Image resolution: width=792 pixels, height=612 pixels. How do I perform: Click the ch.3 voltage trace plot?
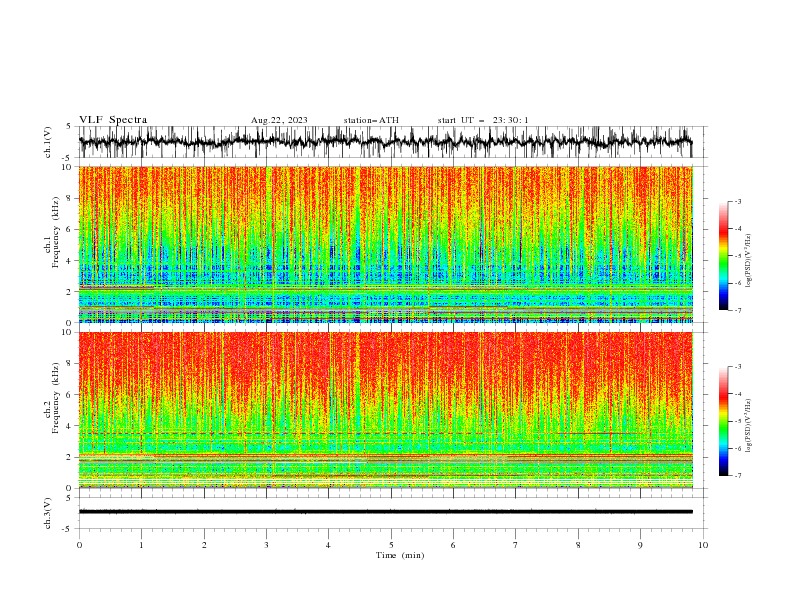tap(392, 513)
